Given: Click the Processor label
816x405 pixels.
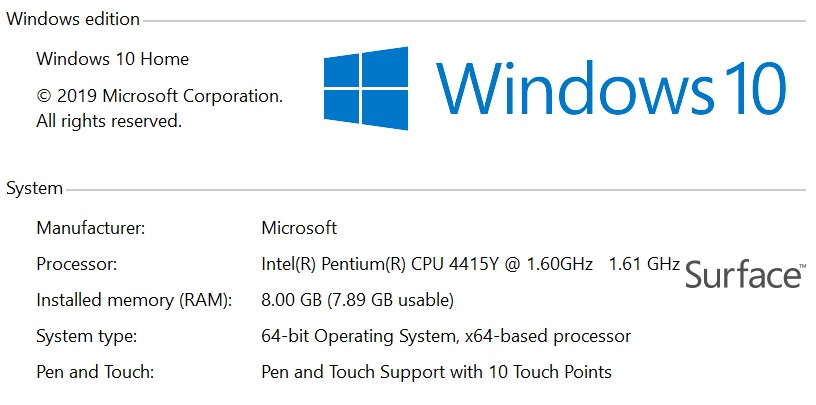Looking at the screenshot, I should pyautogui.click(x=76, y=264).
